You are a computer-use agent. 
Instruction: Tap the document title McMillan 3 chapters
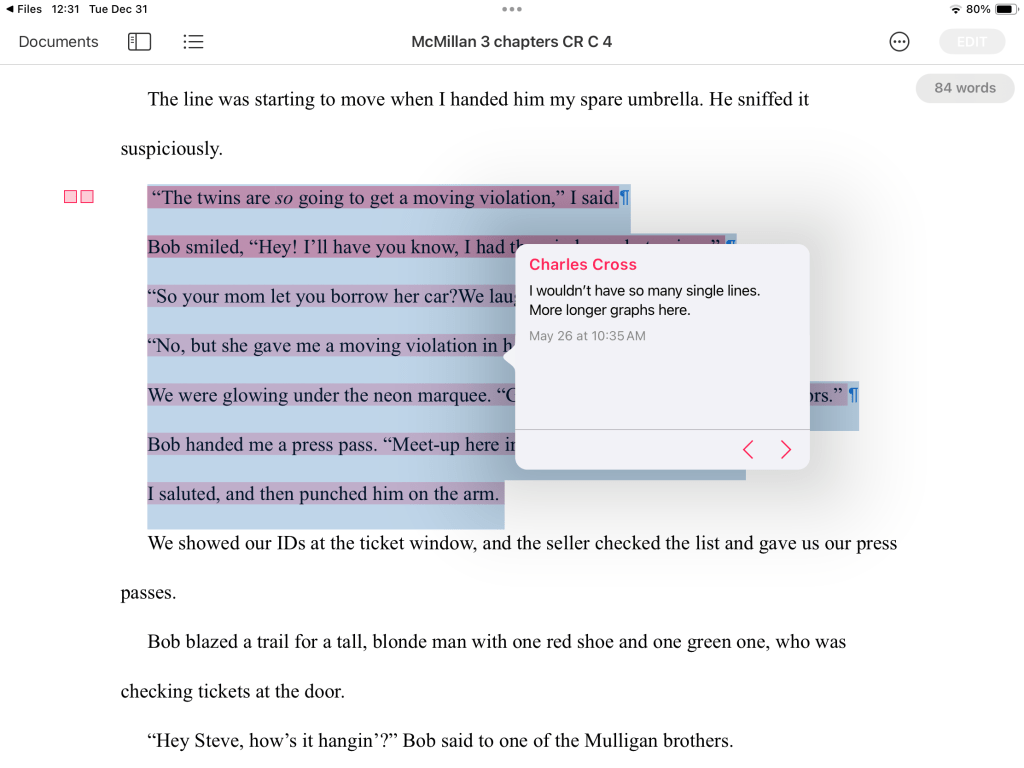511,42
